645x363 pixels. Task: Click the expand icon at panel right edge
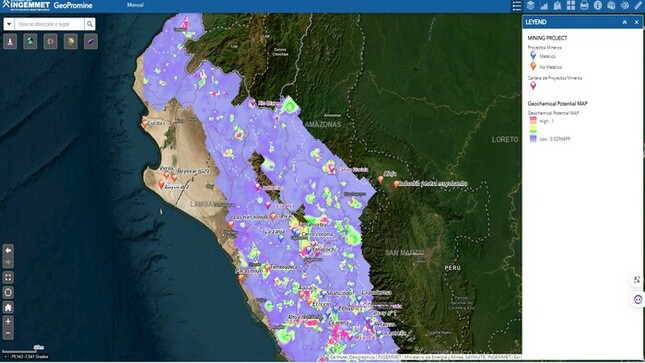pos(637,280)
